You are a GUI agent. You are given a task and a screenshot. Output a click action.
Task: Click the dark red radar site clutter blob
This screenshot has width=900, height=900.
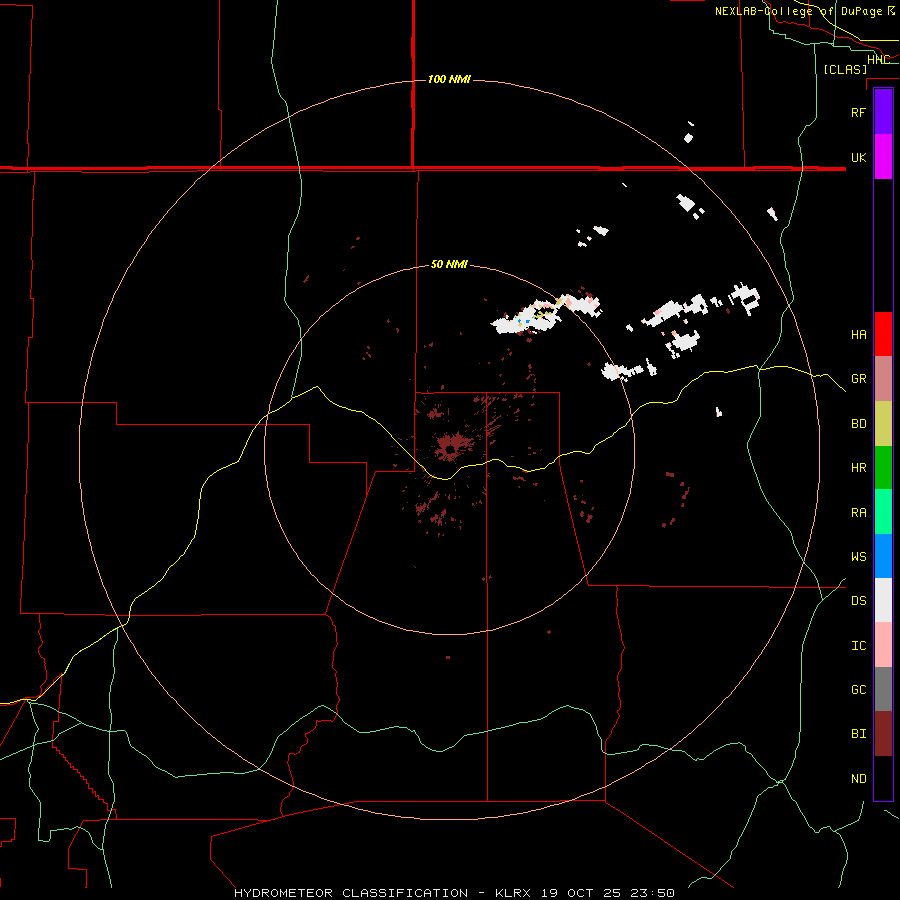[451, 447]
